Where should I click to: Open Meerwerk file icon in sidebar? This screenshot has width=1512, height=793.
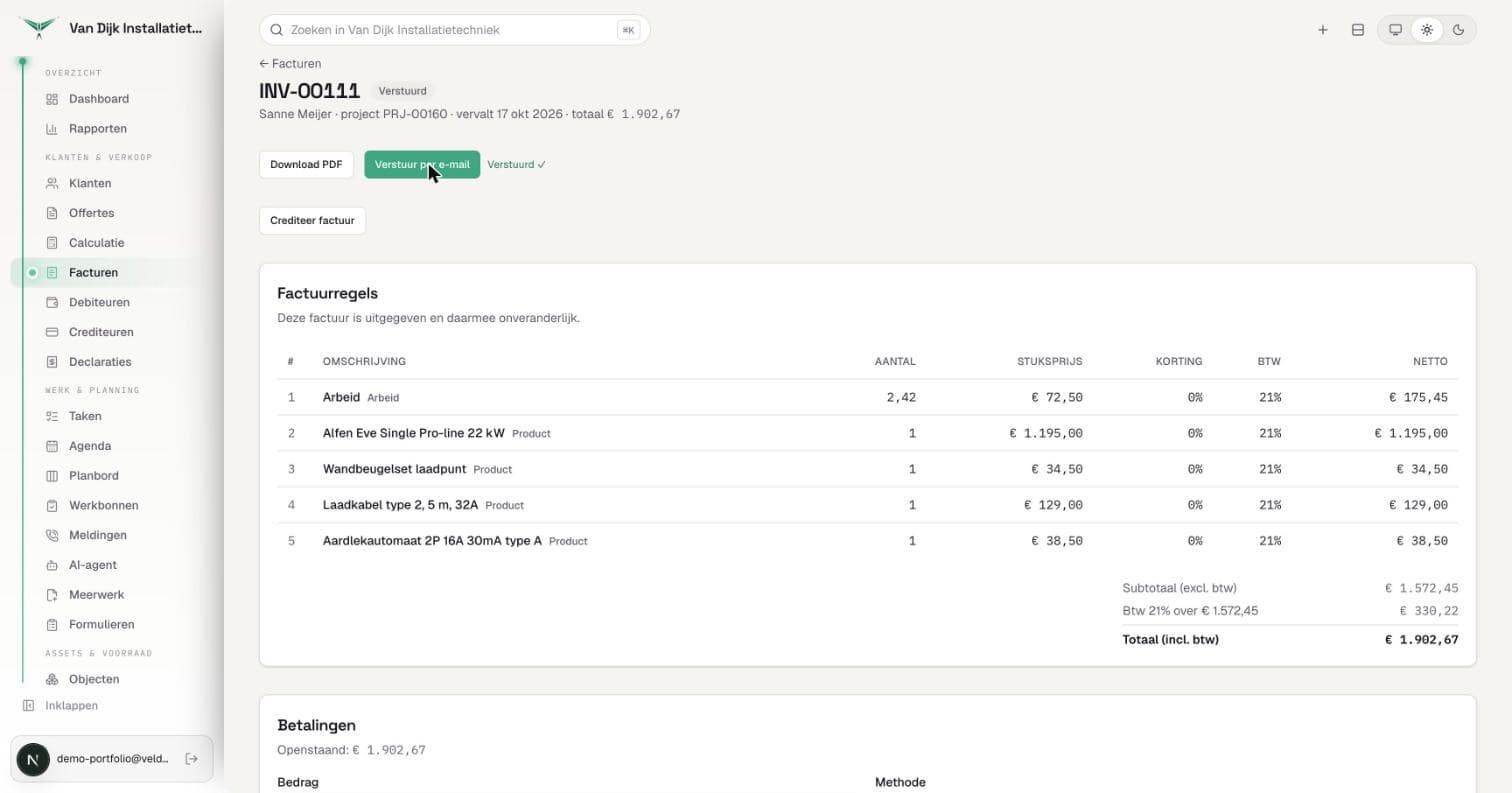pos(52,595)
